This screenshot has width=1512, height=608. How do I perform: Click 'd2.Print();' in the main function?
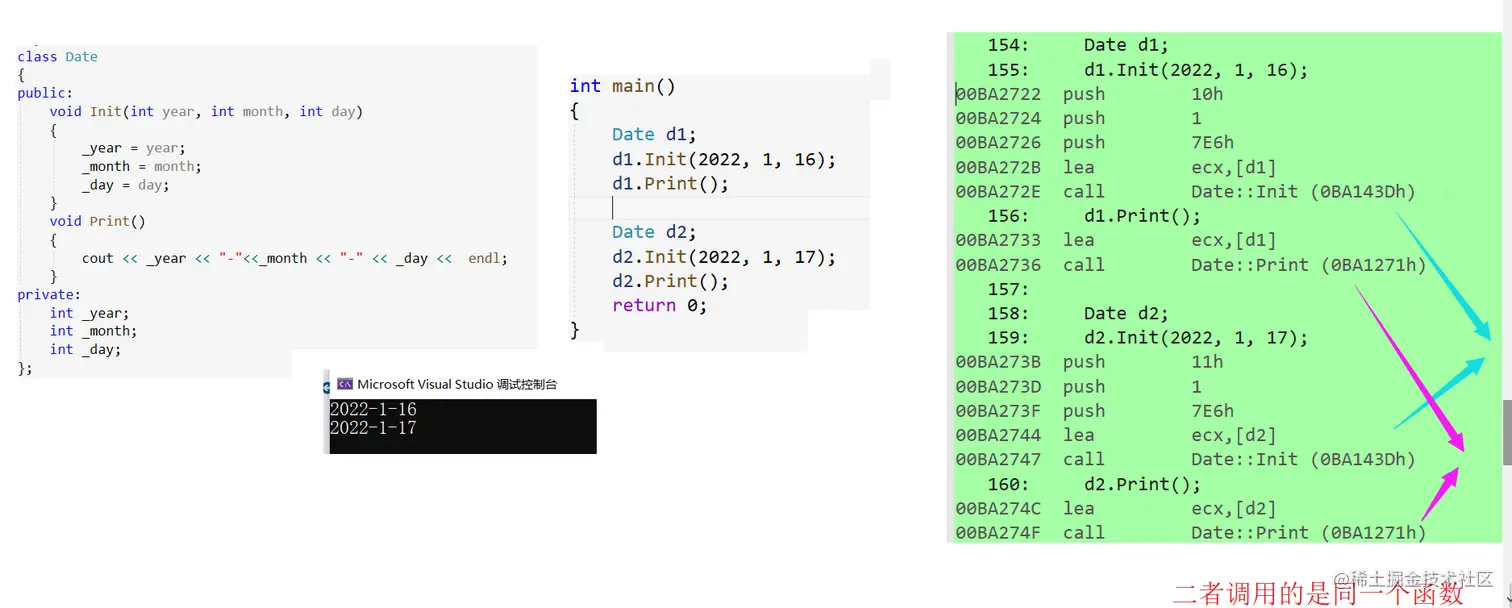coord(671,281)
